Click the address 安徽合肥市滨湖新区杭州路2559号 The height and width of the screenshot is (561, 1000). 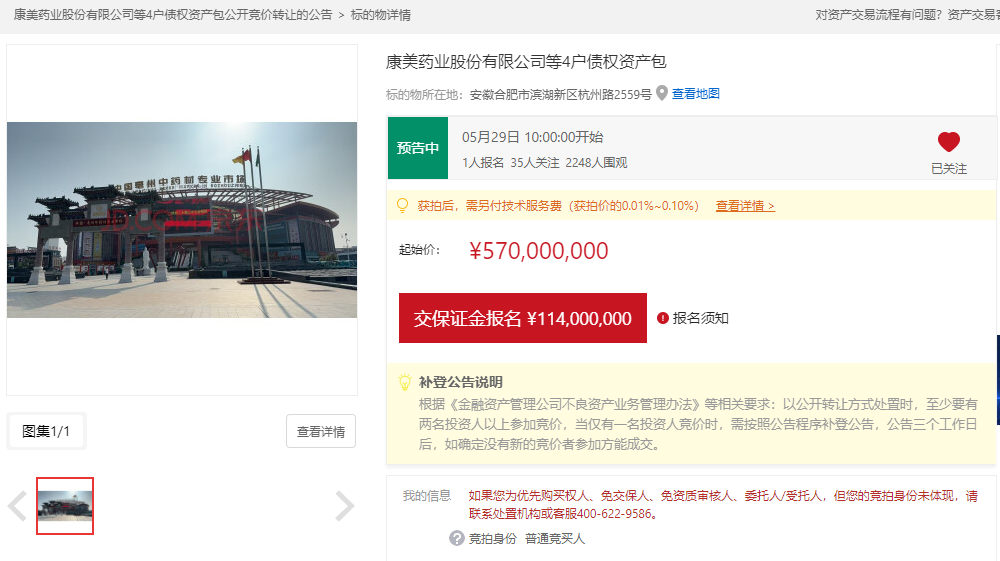point(561,94)
